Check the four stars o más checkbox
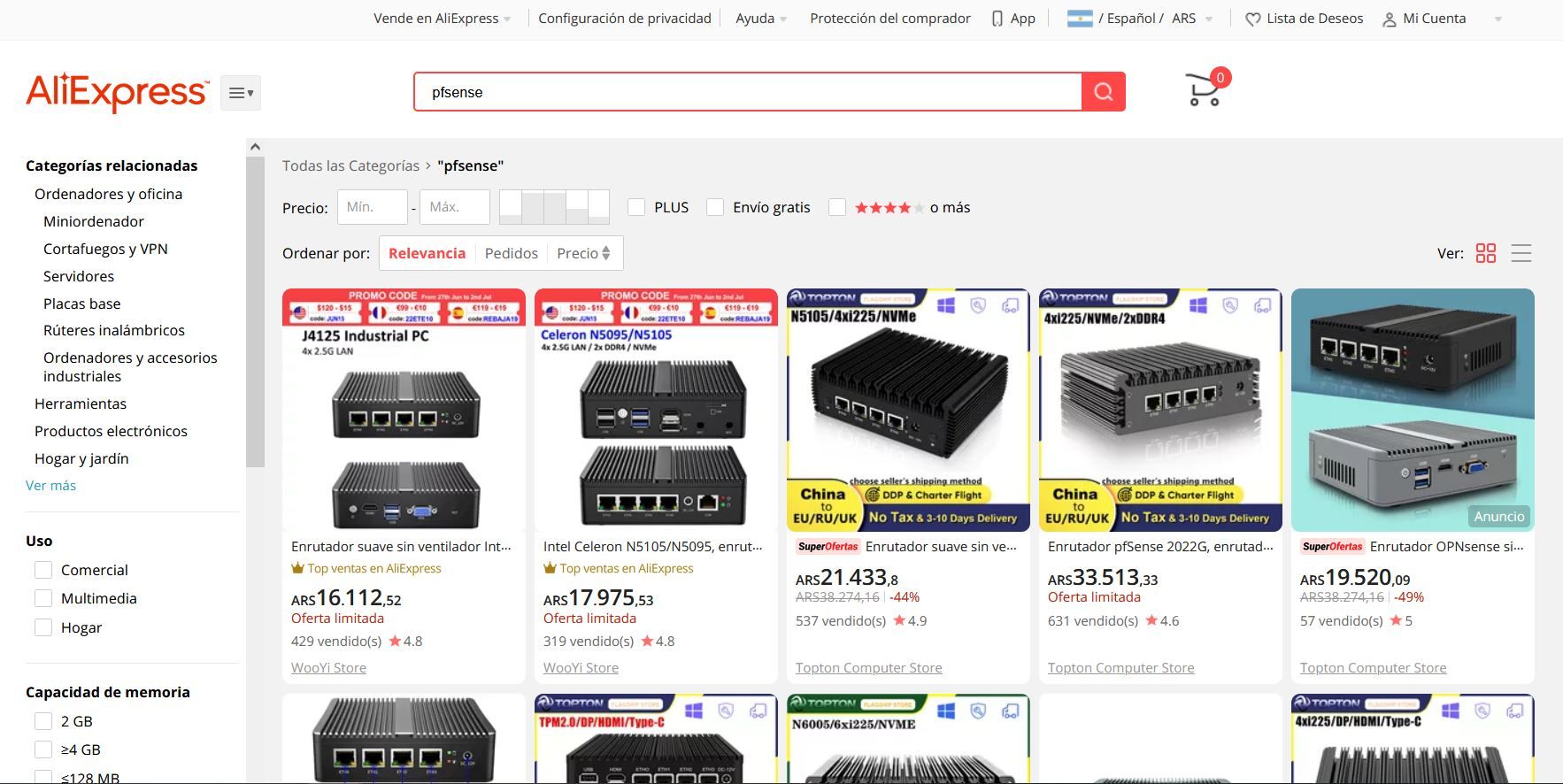 pos(837,207)
